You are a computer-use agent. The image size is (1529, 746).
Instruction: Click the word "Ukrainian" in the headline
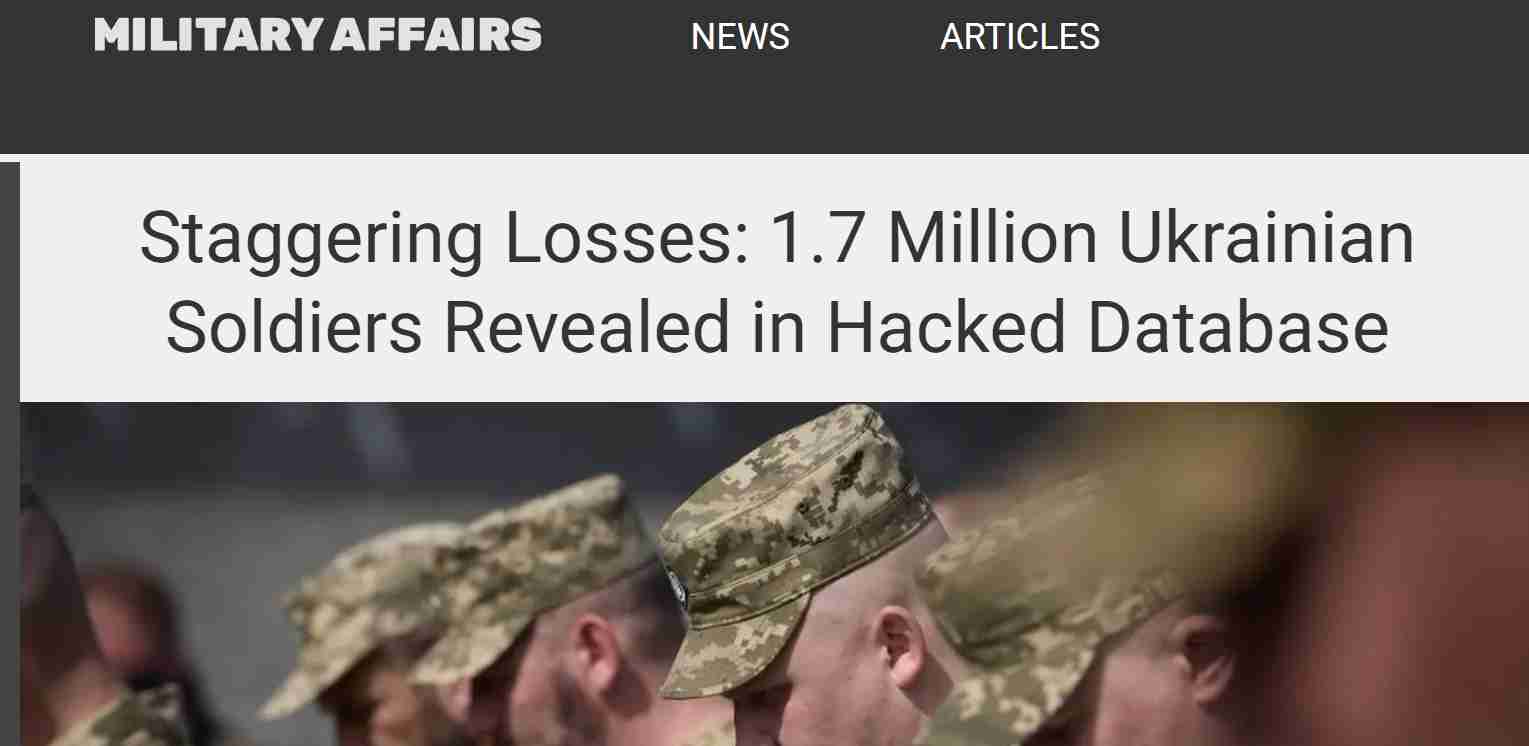click(1267, 239)
